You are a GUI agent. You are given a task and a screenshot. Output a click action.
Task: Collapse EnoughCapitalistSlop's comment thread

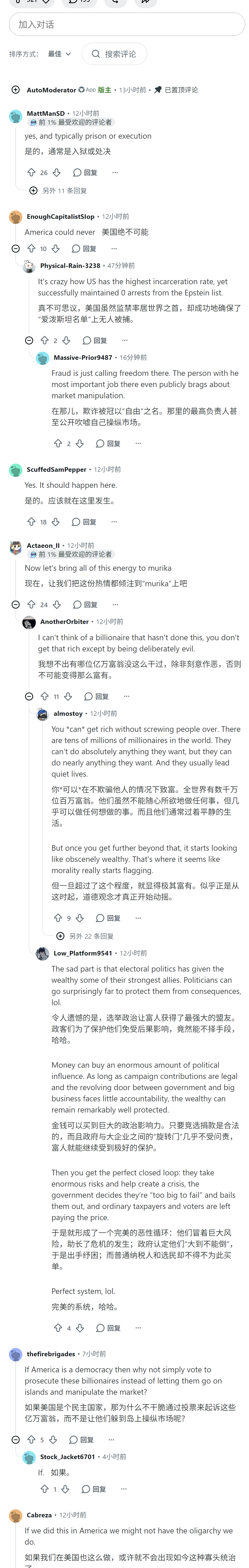pyautogui.click(x=16, y=248)
